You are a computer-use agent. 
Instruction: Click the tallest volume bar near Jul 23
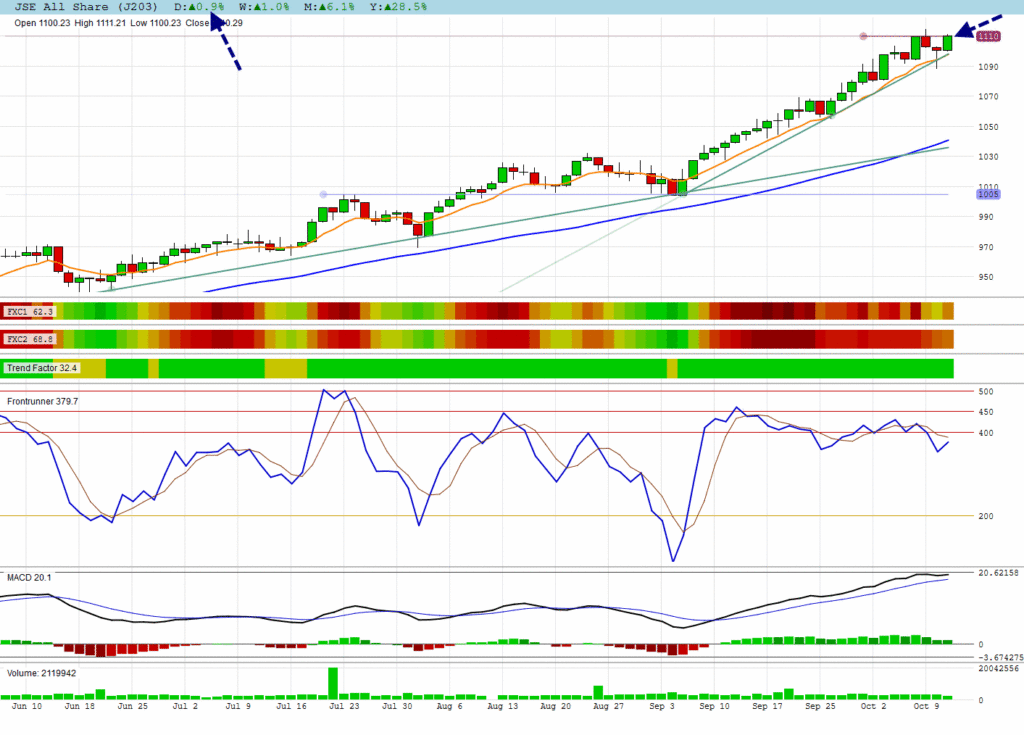pos(333,683)
